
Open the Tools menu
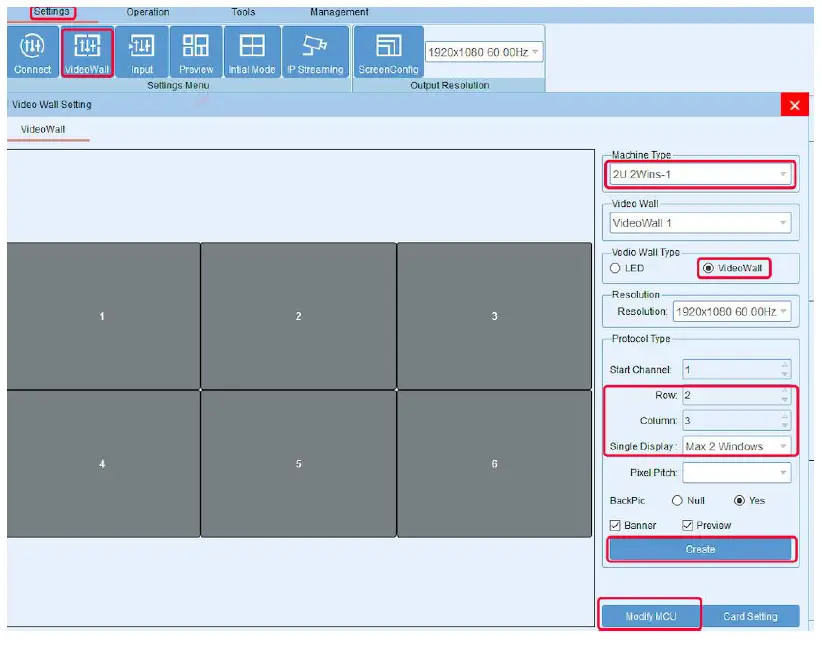pos(242,12)
